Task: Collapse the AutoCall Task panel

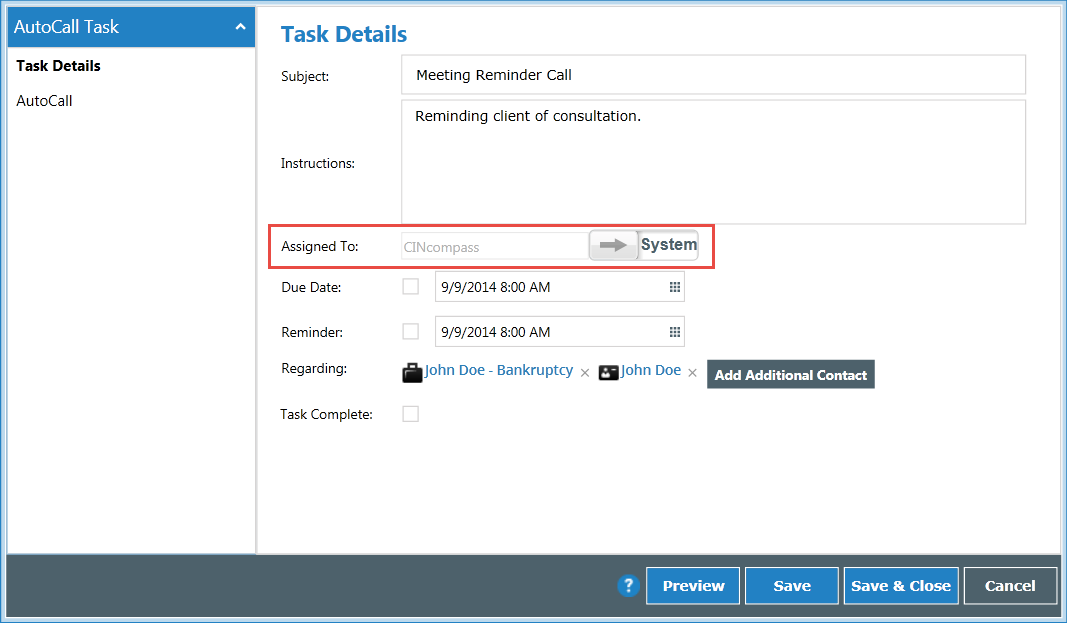Action: 240,26
